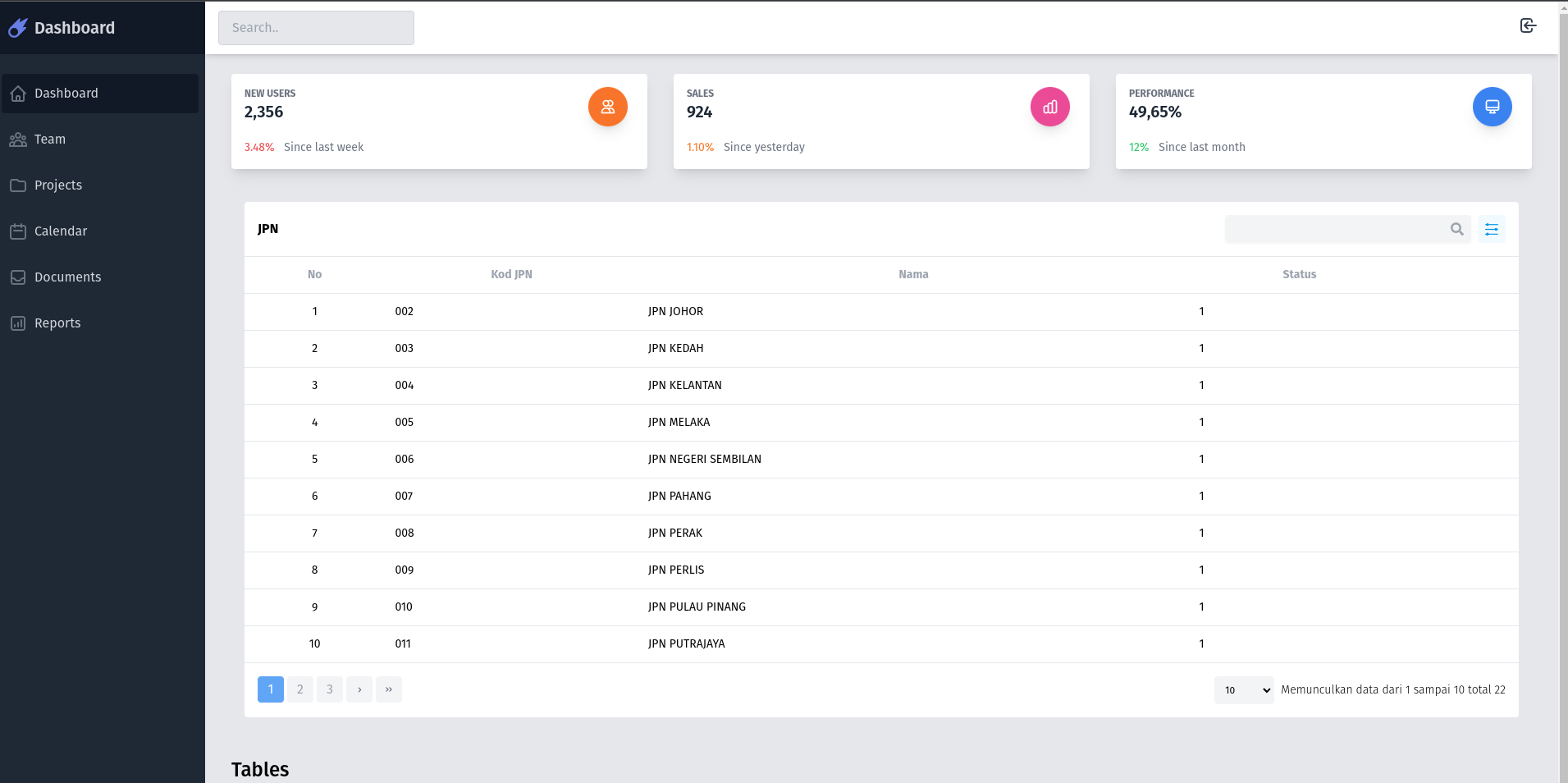Go to page 2 of JPN table
This screenshot has height=783, width=1568.
pyautogui.click(x=300, y=689)
